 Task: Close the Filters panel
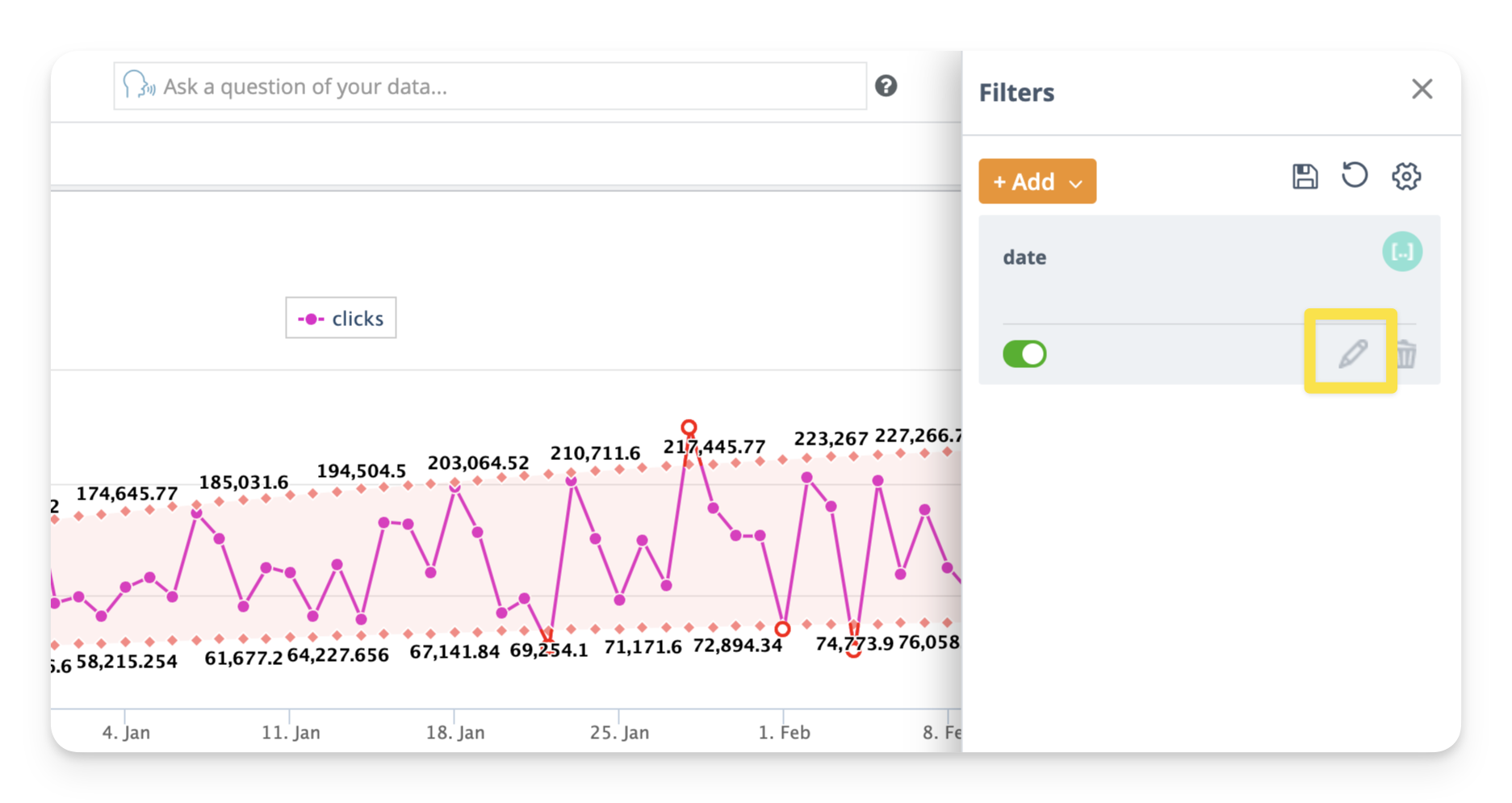(1422, 89)
